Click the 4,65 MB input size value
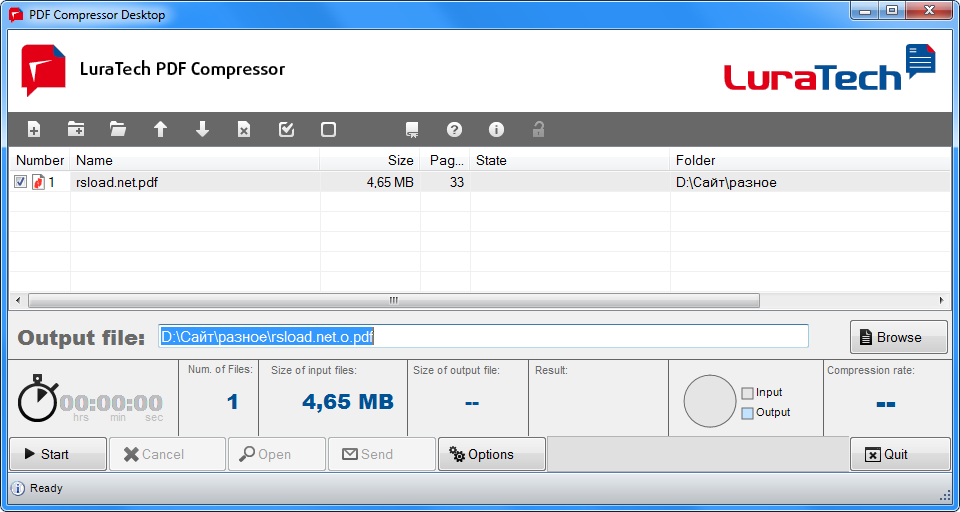The width and height of the screenshot is (960, 512). (x=348, y=401)
